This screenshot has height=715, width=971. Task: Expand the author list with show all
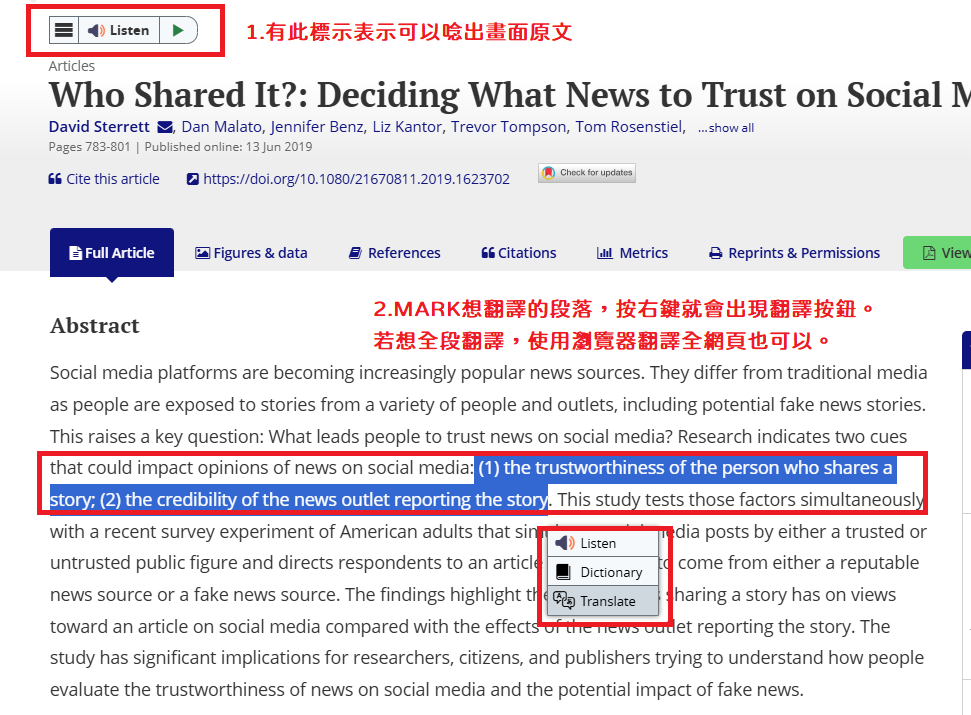point(726,128)
